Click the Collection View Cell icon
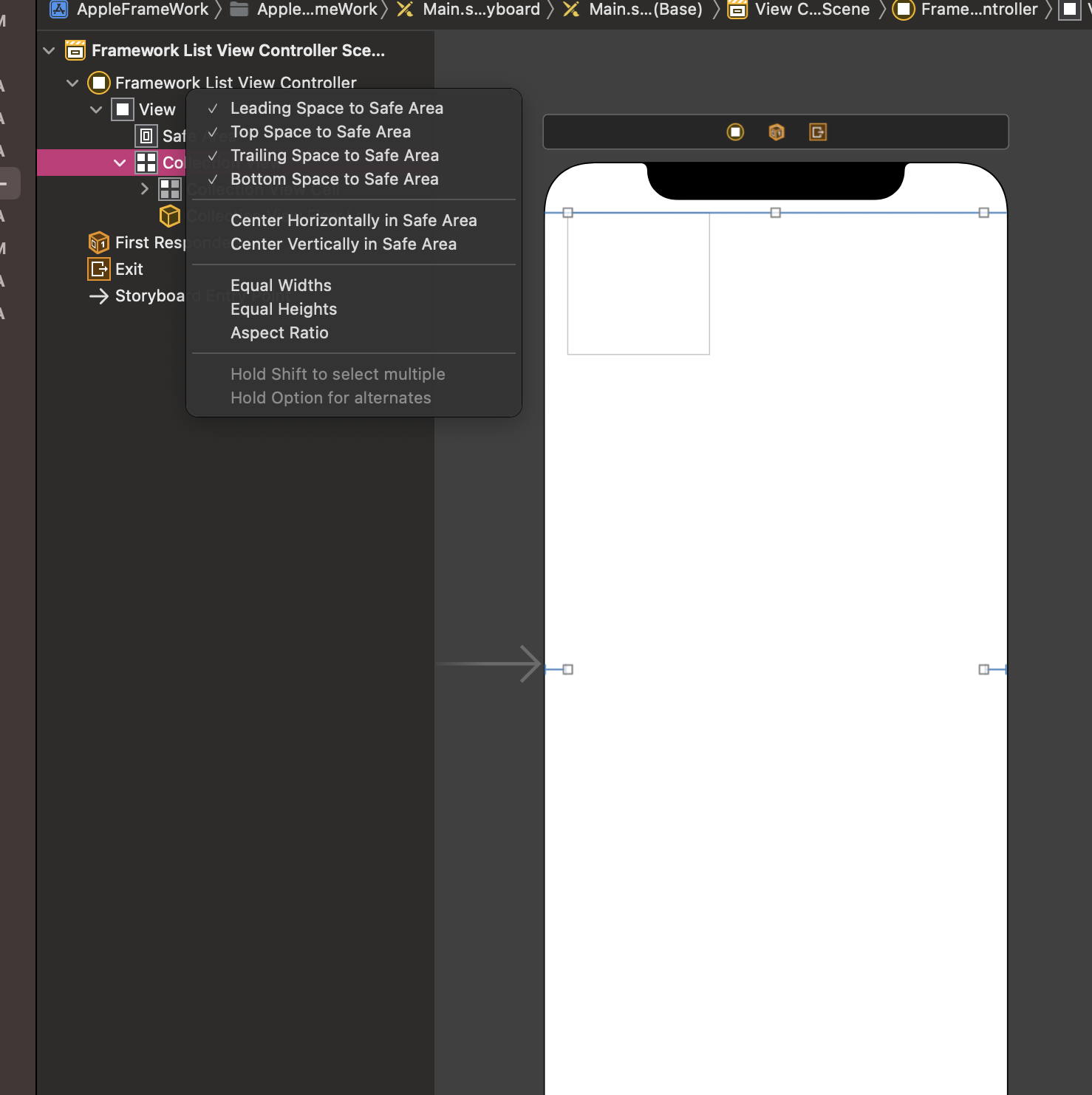1092x1095 pixels. 170,189
